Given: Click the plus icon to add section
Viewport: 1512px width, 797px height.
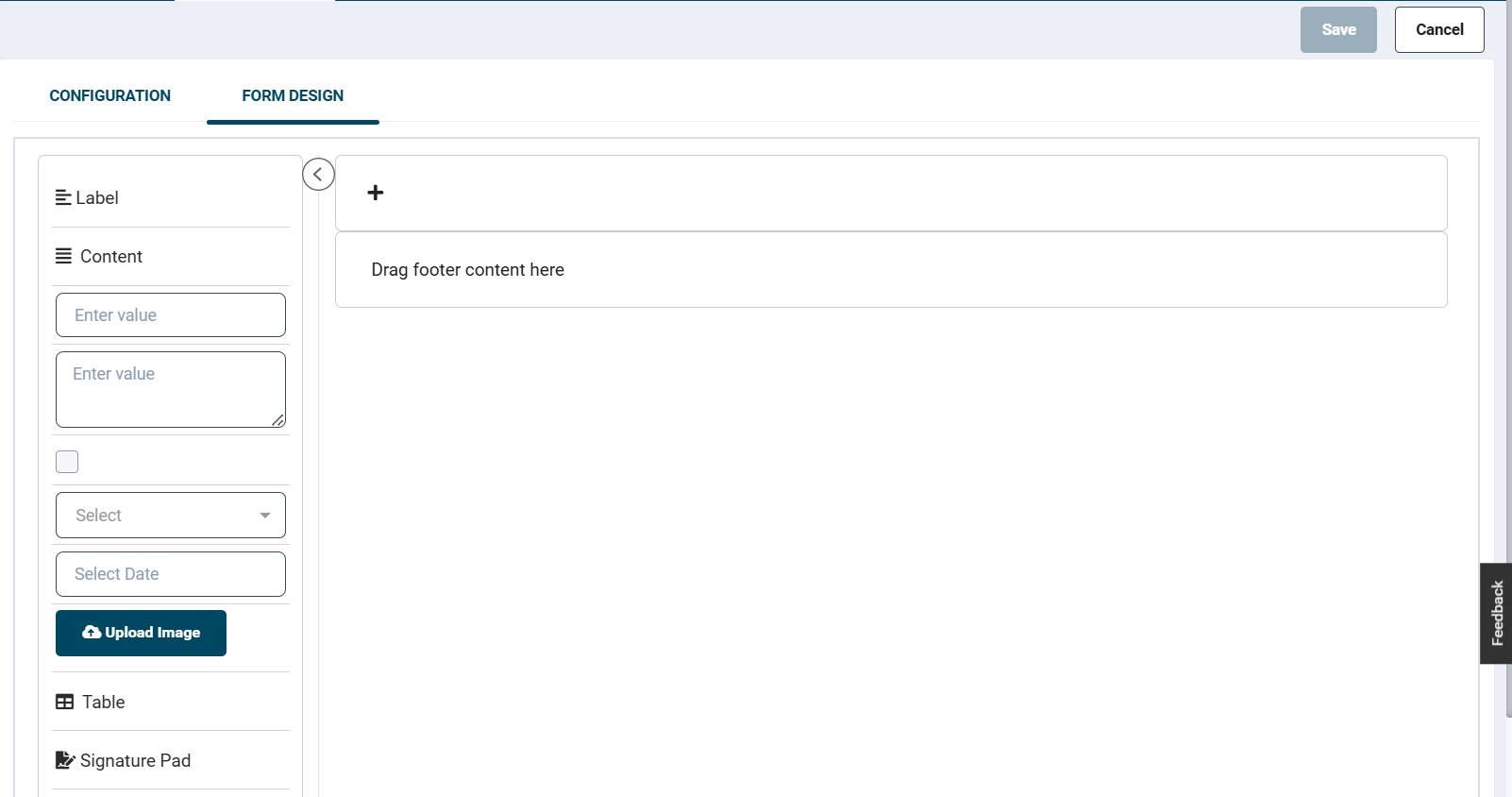Looking at the screenshot, I should pos(376,193).
